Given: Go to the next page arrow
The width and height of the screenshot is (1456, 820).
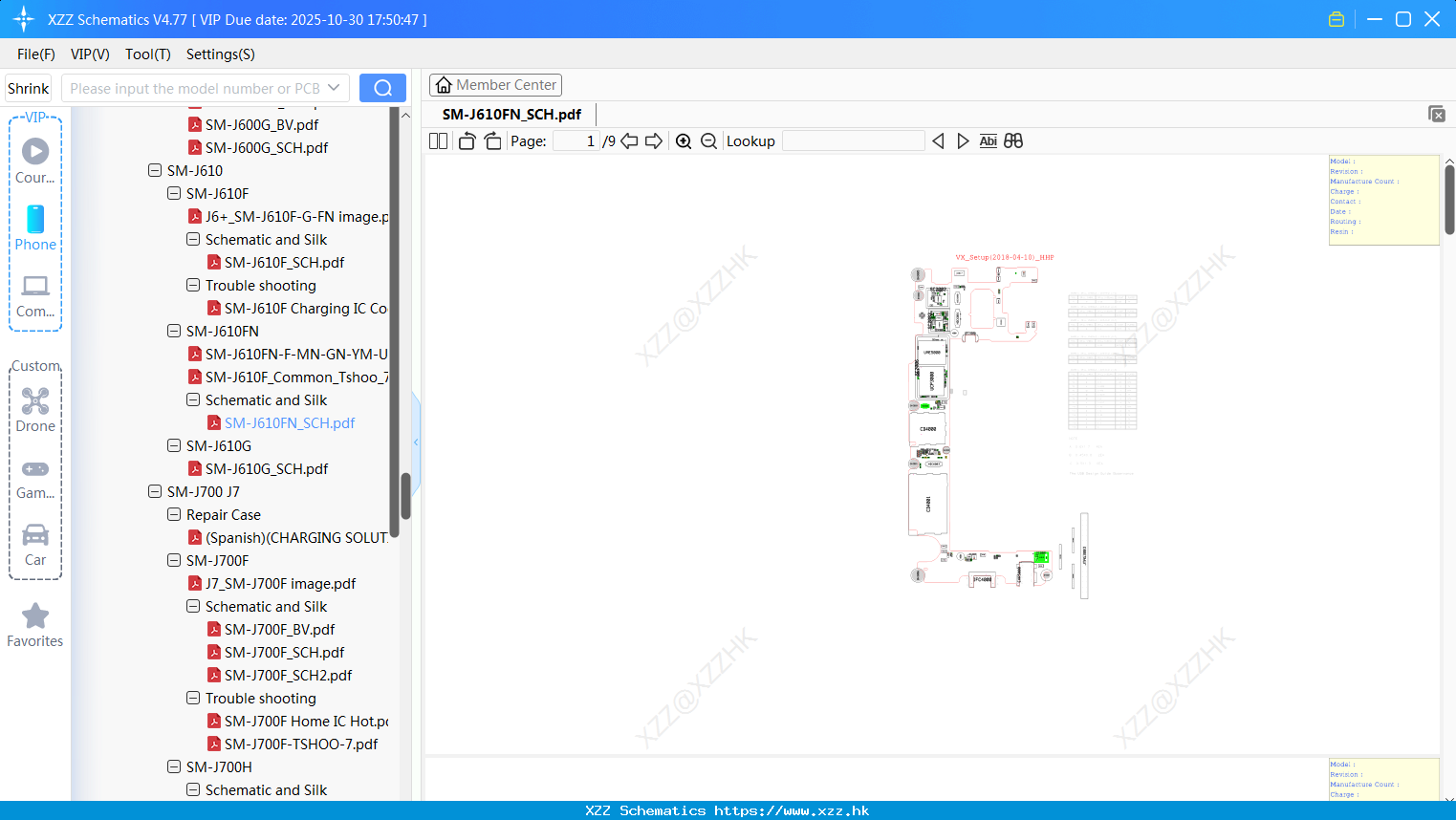Looking at the screenshot, I should tap(654, 141).
